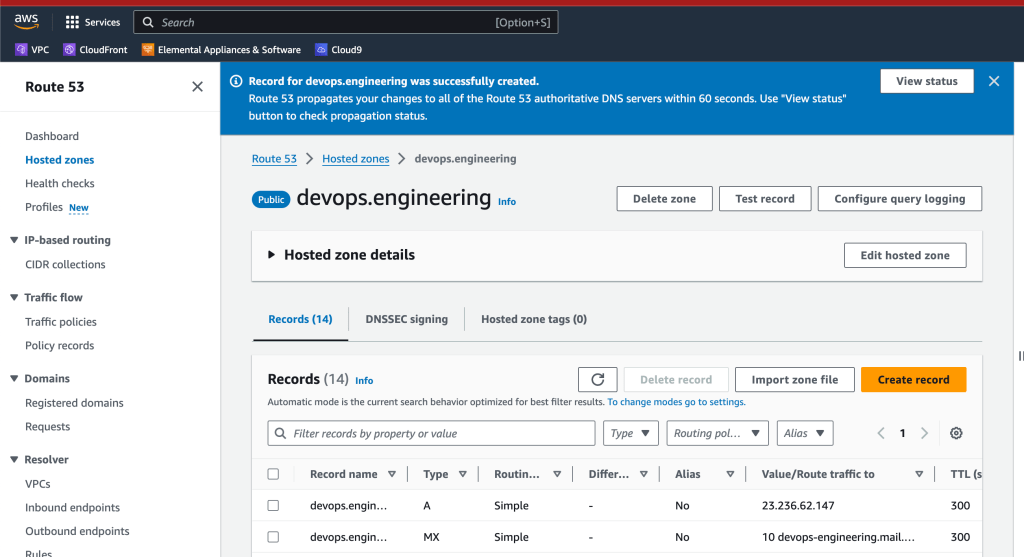The image size is (1024, 557).
Task: Open records table preferences gear
Action: coord(956,433)
